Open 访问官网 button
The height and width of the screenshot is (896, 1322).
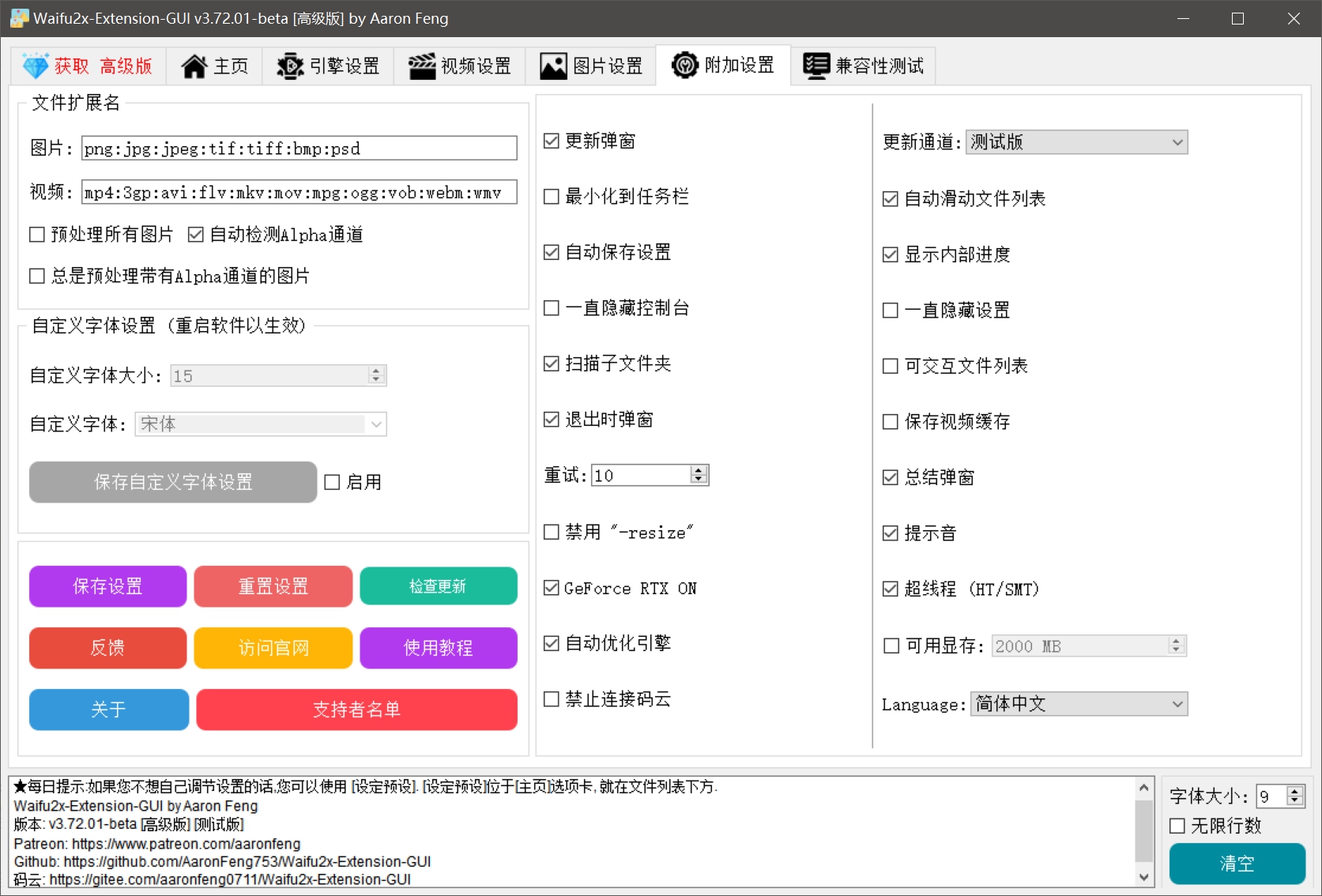pyautogui.click(x=273, y=648)
